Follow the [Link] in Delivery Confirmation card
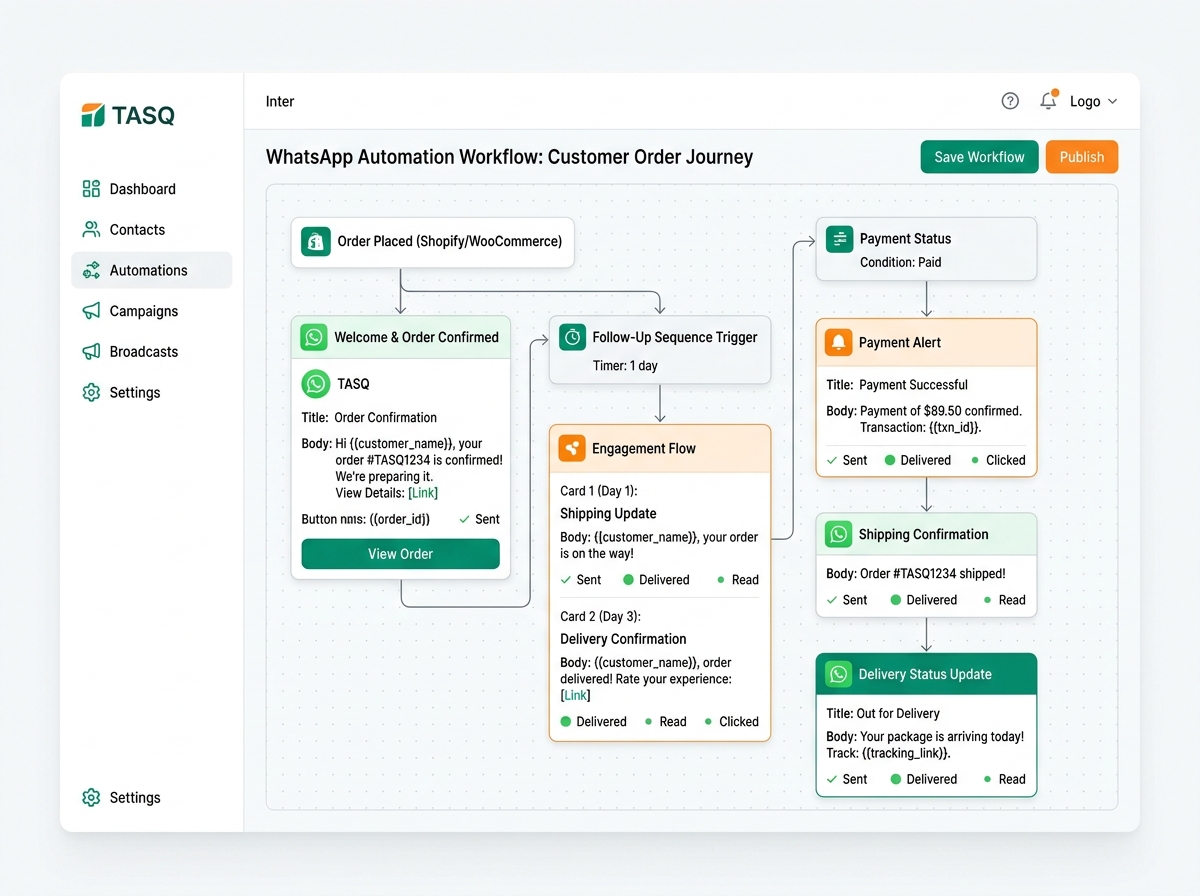 (575, 695)
